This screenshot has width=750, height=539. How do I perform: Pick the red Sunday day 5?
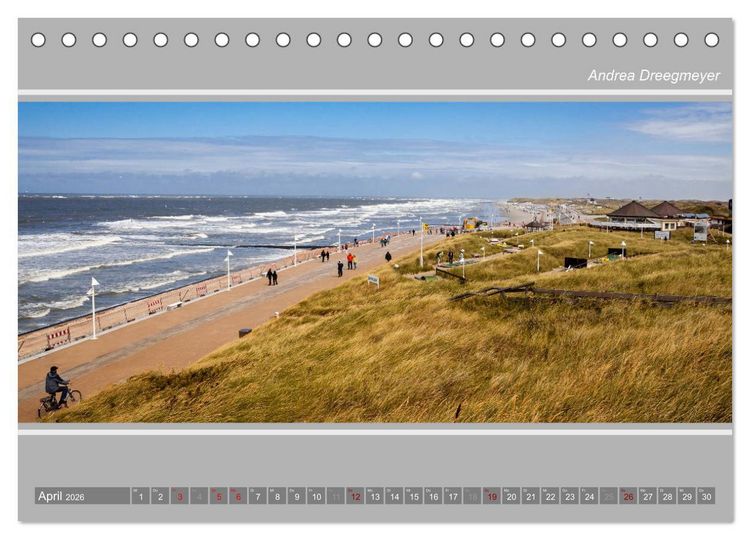[219, 496]
